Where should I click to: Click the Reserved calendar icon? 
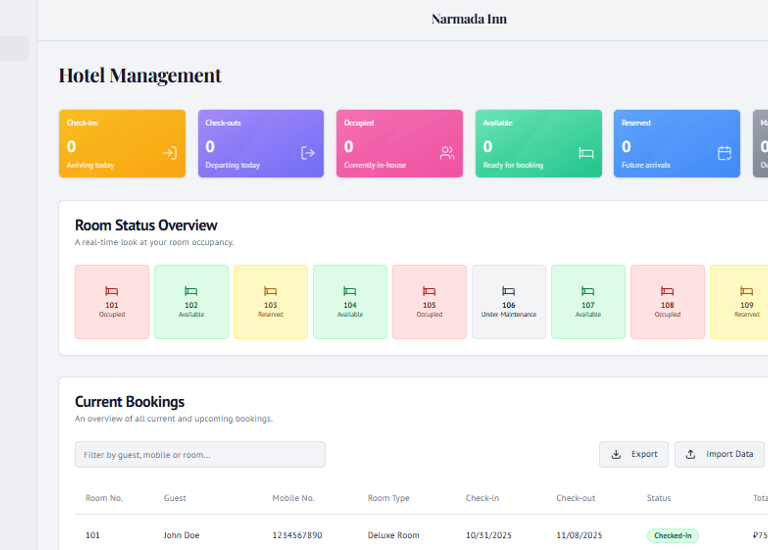point(724,153)
